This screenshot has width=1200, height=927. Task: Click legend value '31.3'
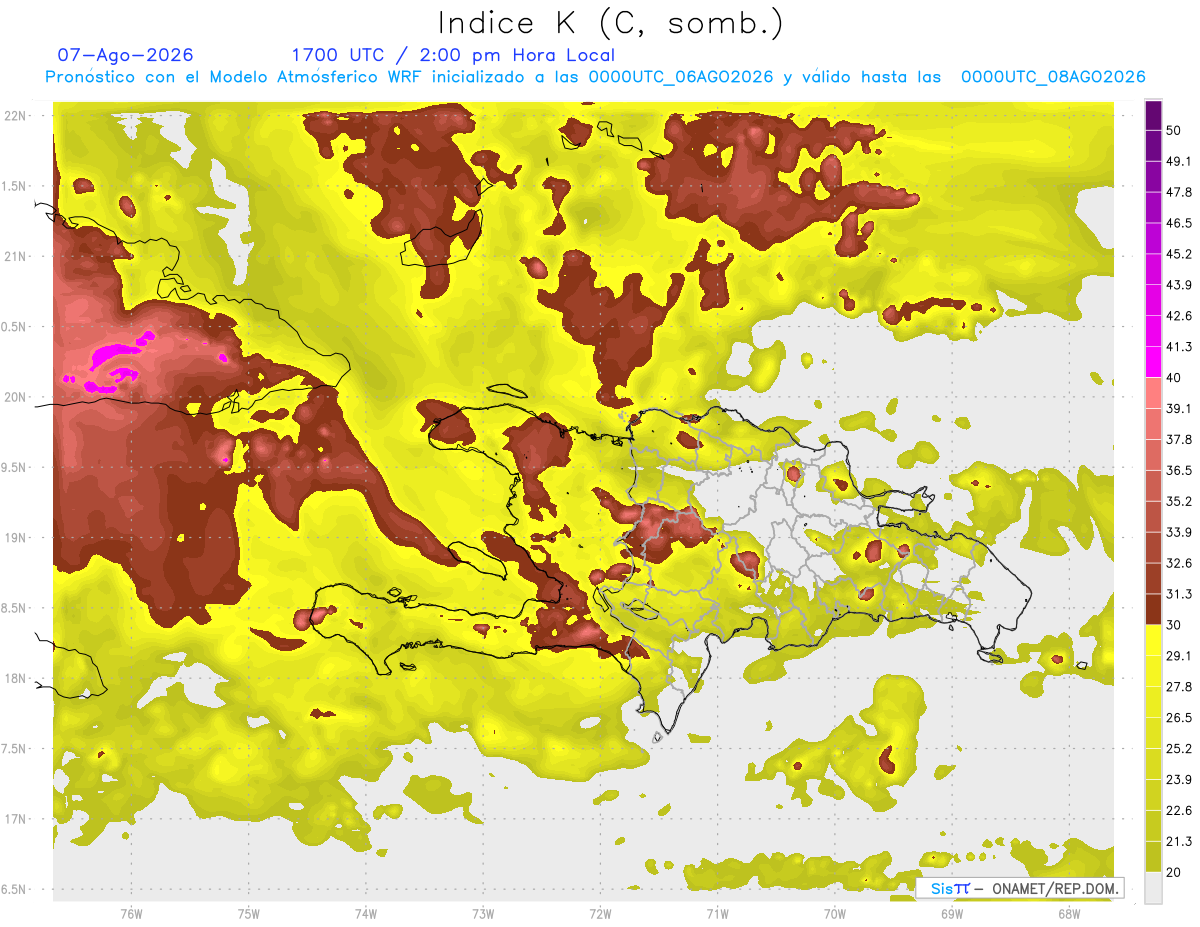pyautogui.click(x=1178, y=594)
